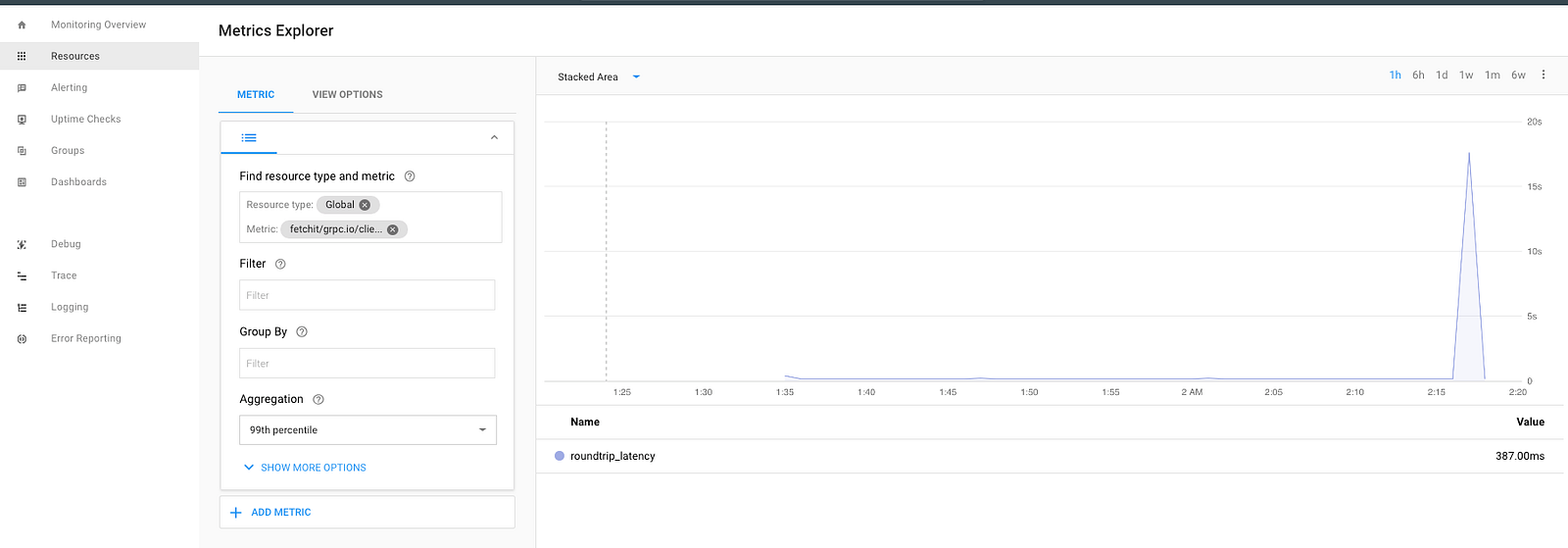The width and height of the screenshot is (1568, 548).
Task: Click the Error Reporting icon
Action: pyautogui.click(x=22, y=338)
